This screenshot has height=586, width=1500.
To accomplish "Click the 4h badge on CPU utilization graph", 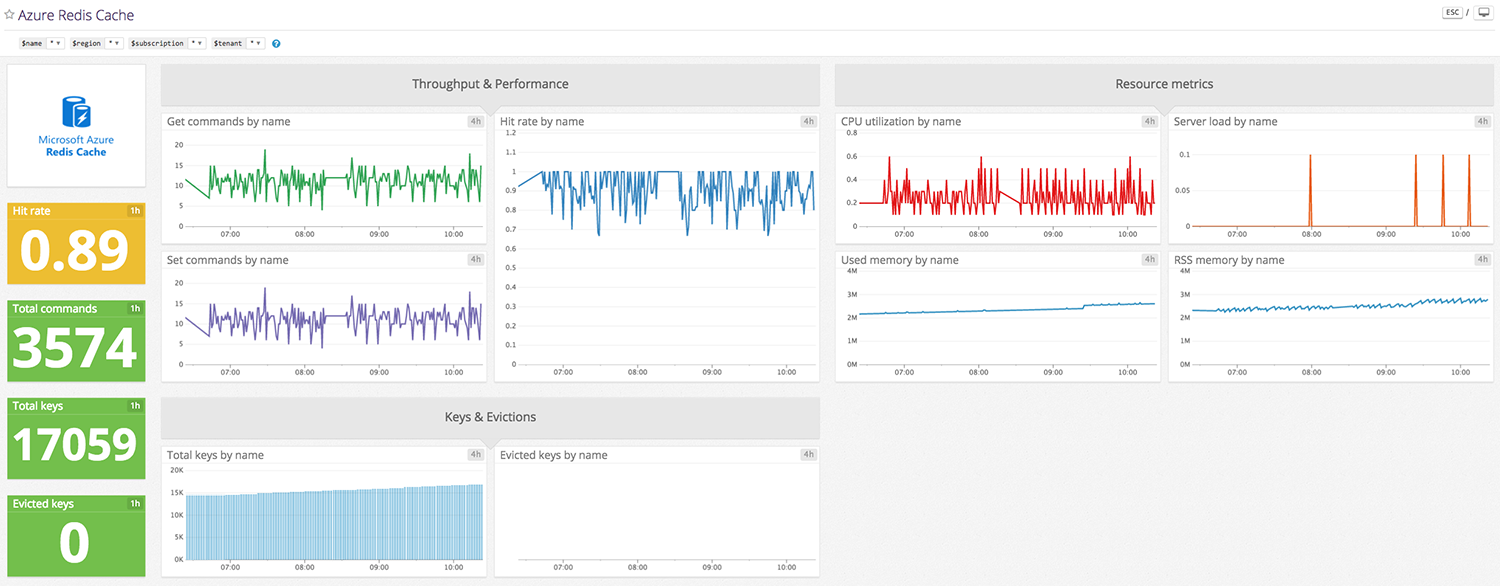I will (1149, 120).
